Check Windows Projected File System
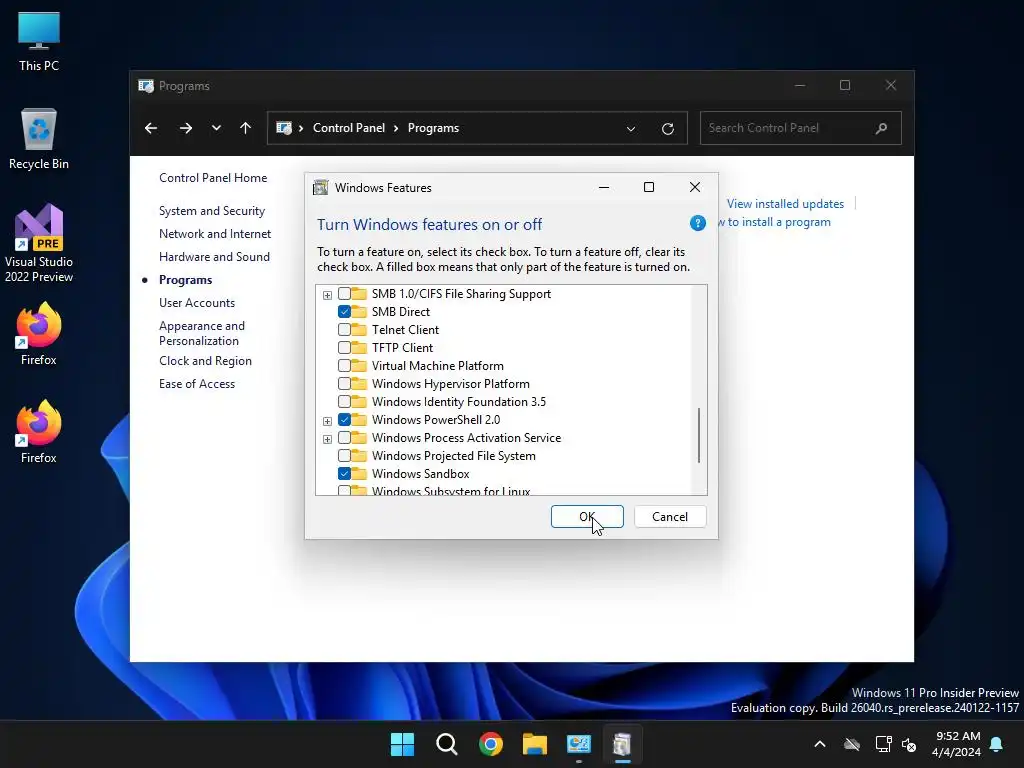1024x768 pixels. click(344, 455)
